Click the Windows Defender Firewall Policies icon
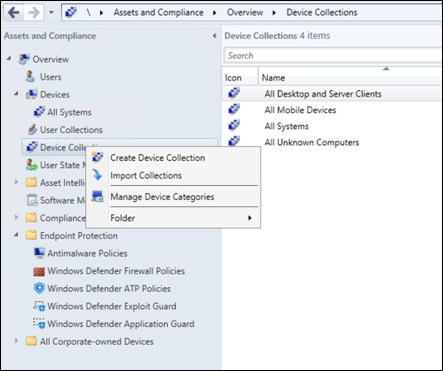Screen dimensions: 443x371 [39, 271]
